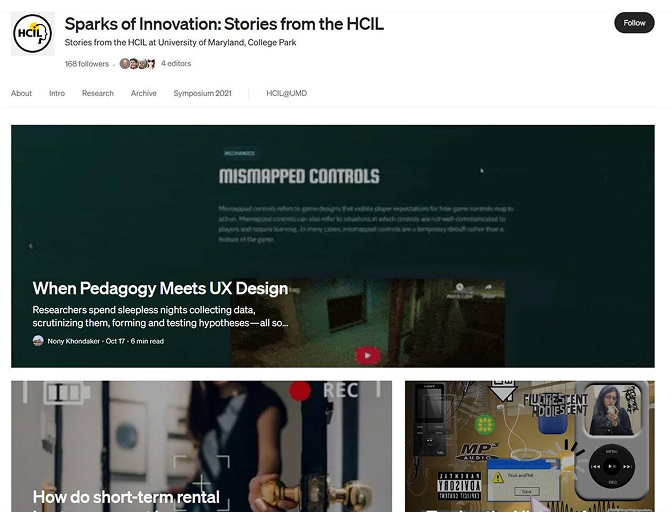Click the left chevron on featured image

[x=31, y=246]
